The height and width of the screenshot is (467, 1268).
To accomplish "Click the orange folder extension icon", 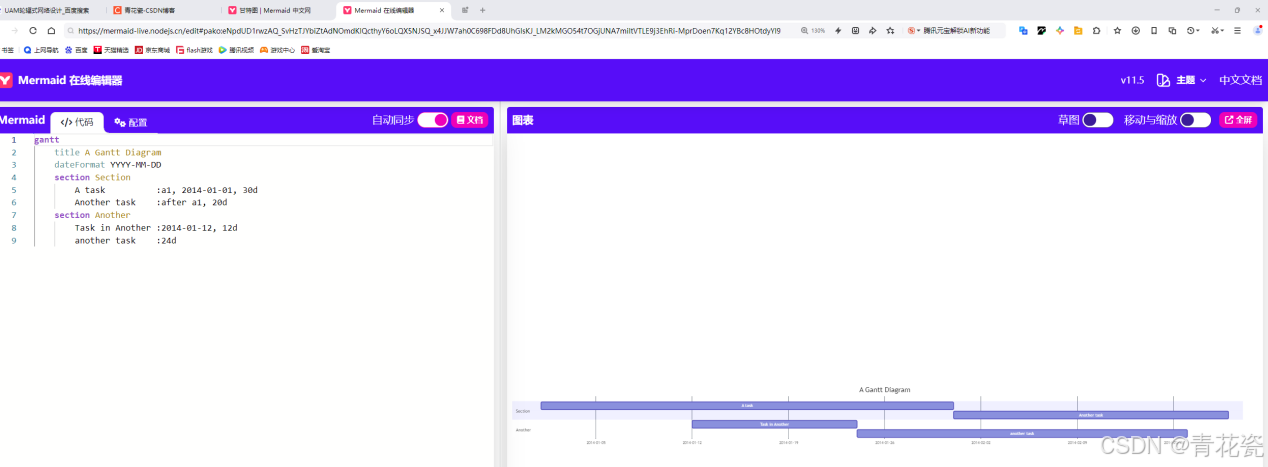I will (x=1078, y=30).
